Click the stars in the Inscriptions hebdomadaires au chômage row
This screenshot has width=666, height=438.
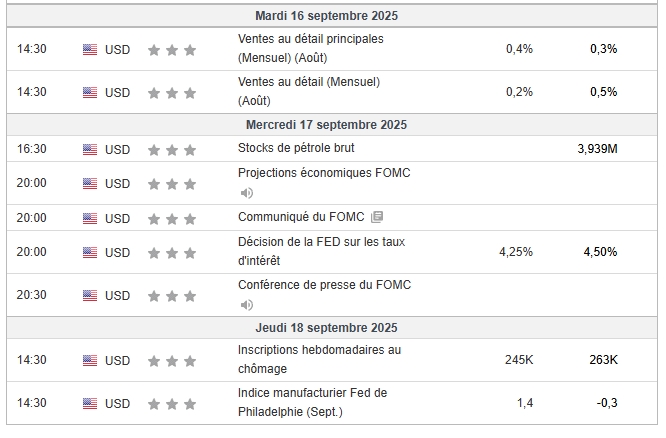click(172, 361)
